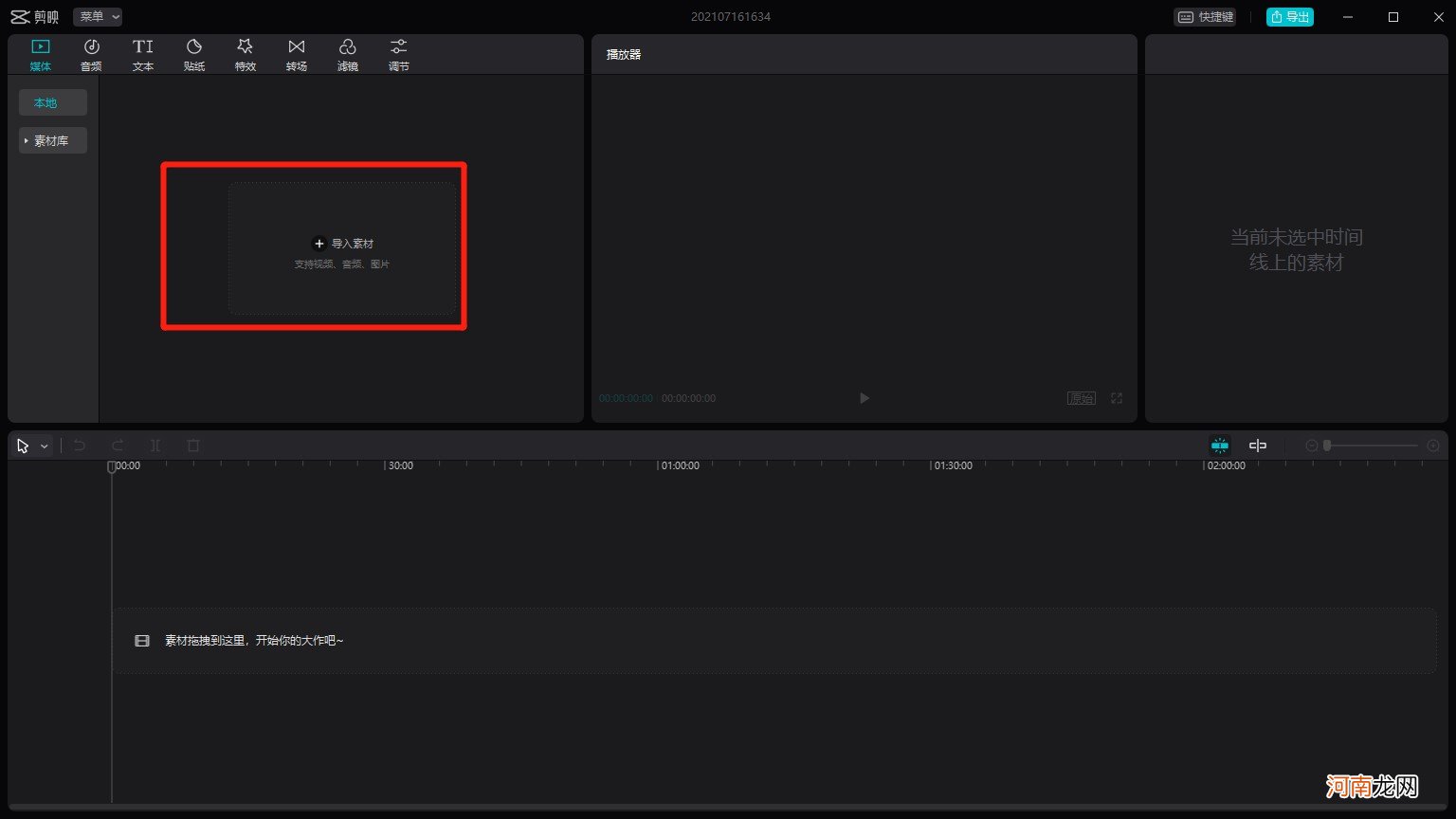
Task: Click the 剪映 app logo
Action: click(x=34, y=17)
